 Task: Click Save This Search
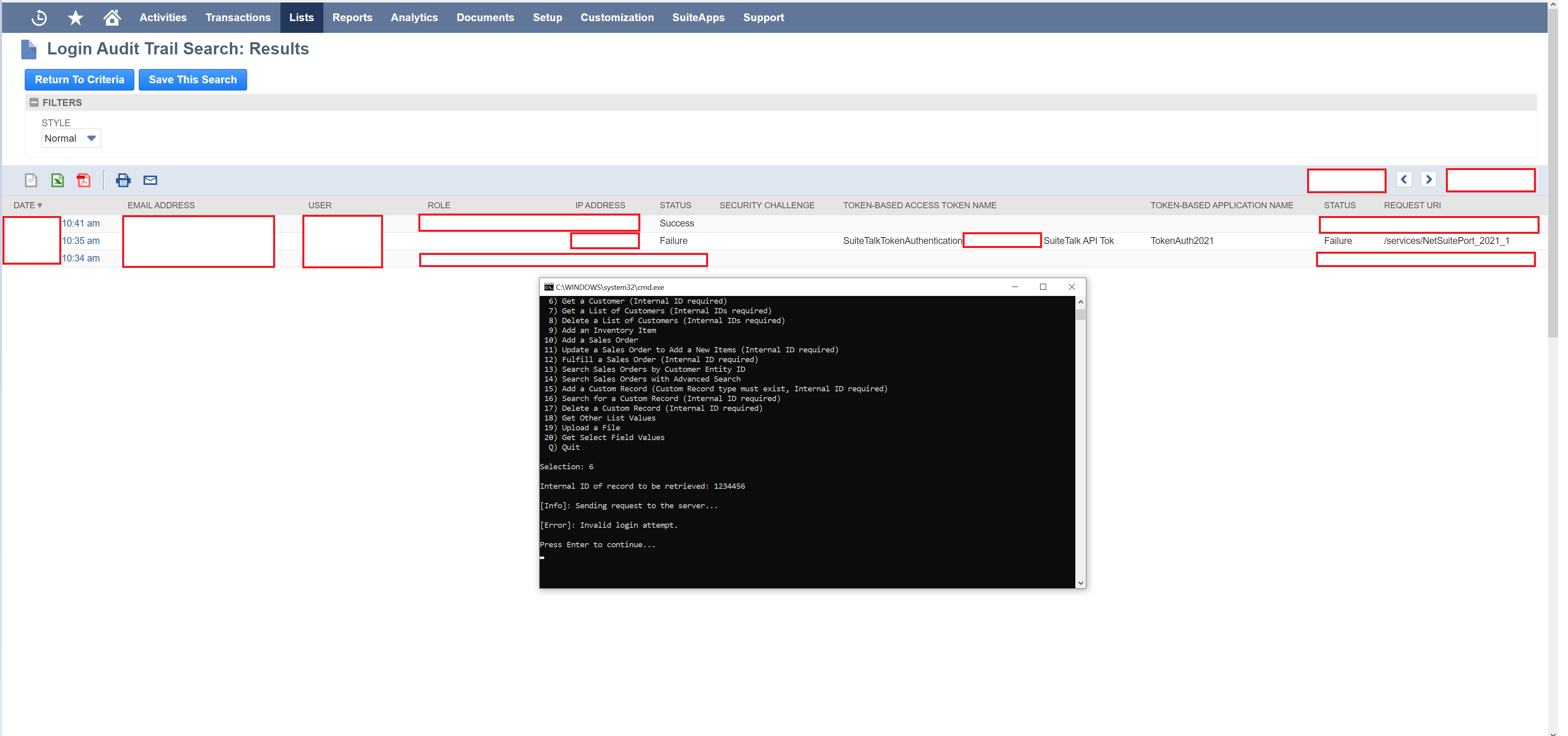(192, 79)
